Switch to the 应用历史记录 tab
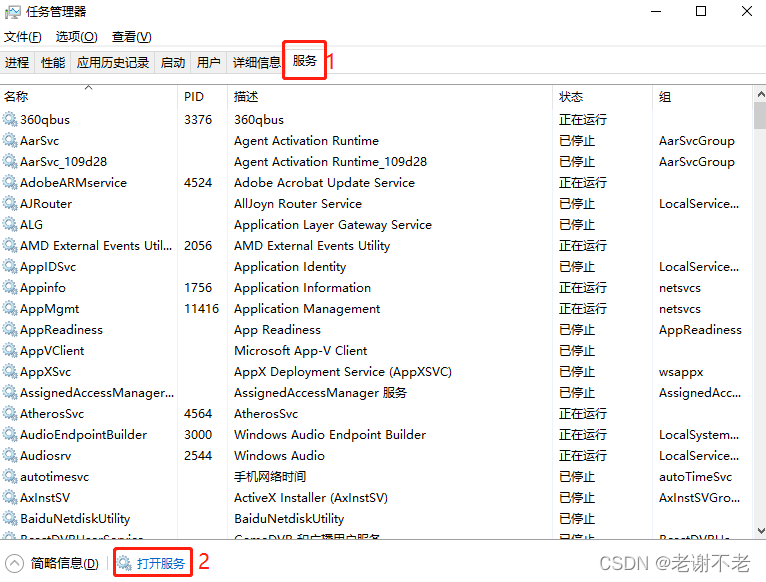 (x=113, y=63)
